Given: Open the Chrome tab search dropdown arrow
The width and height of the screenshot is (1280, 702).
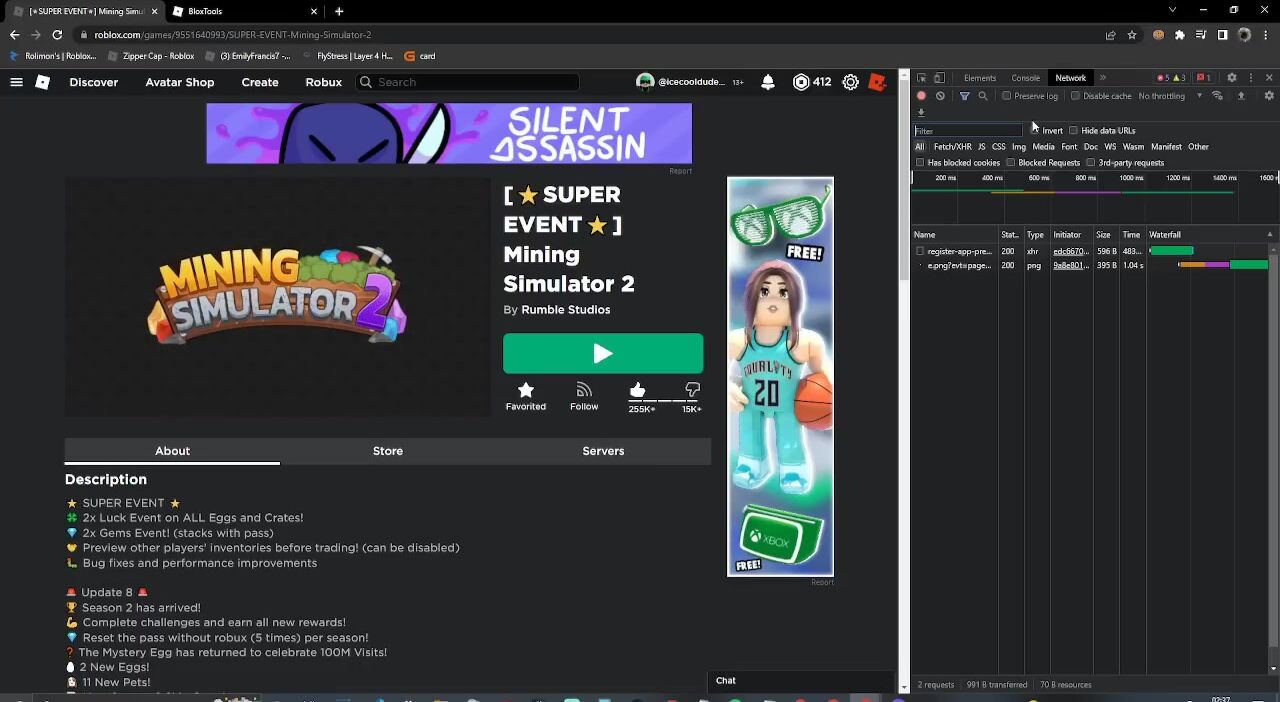Looking at the screenshot, I should [x=1173, y=10].
